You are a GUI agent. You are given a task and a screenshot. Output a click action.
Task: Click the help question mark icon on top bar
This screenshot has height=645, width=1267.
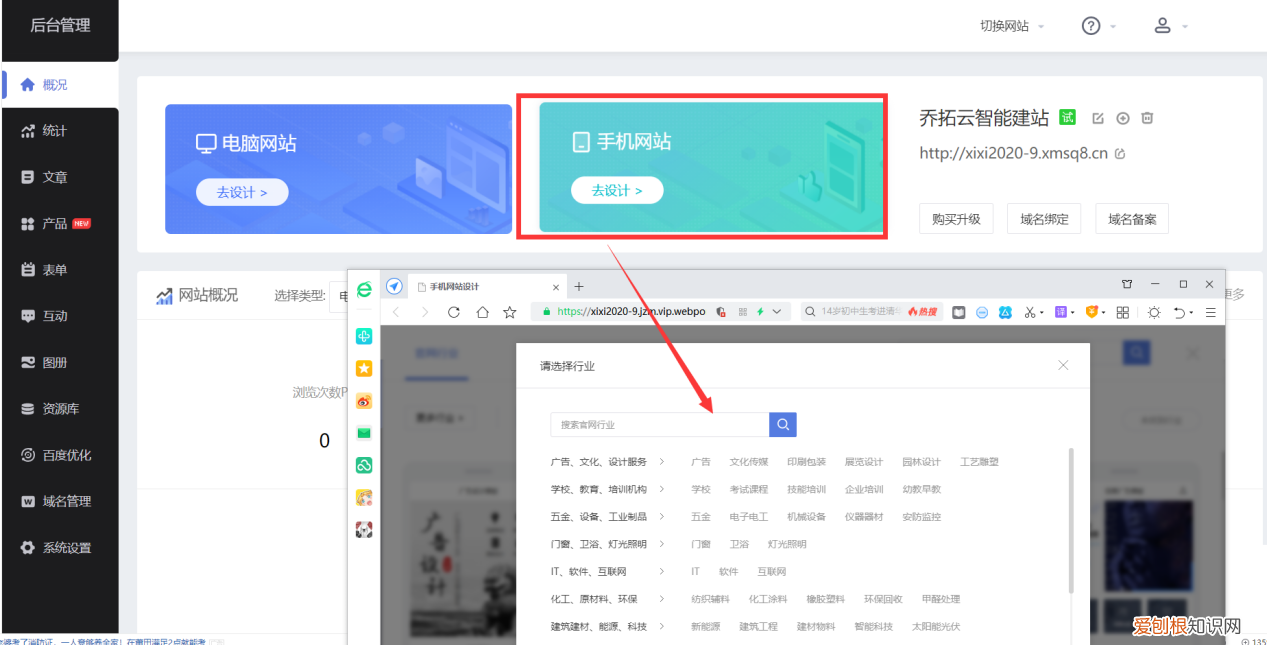coord(1089,26)
